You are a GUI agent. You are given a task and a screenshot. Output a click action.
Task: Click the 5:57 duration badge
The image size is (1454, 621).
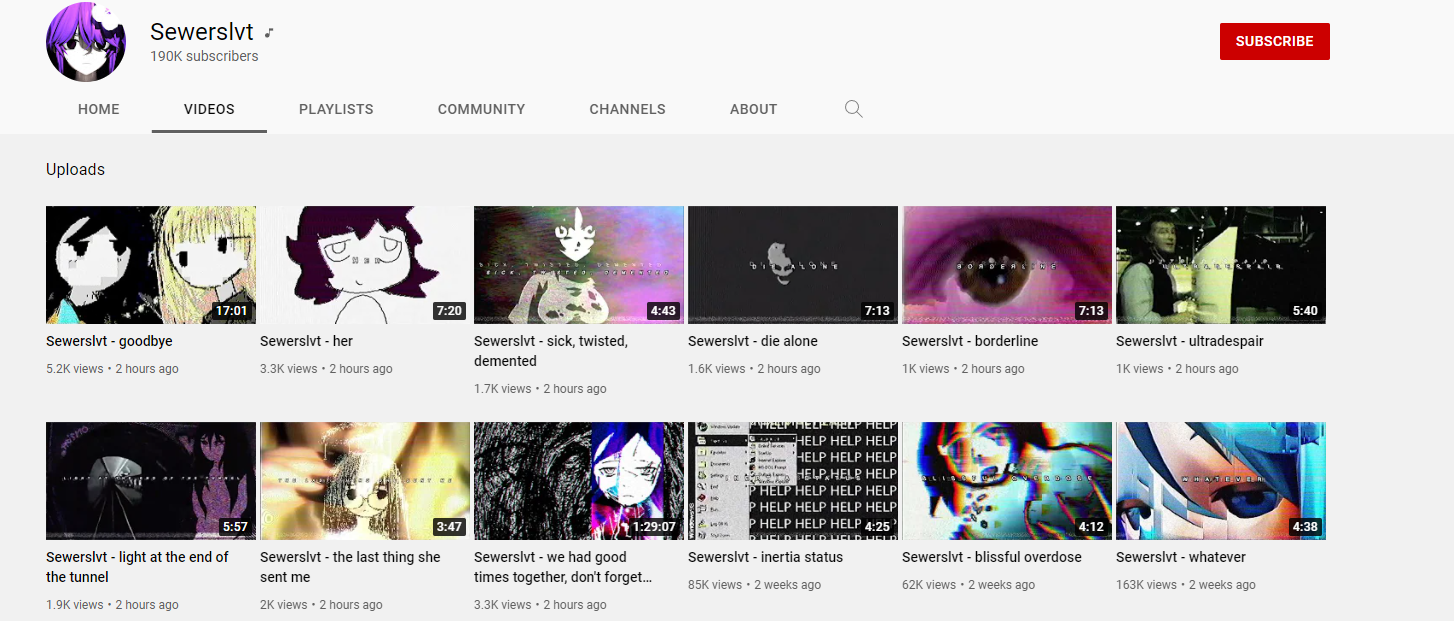pyautogui.click(x=235, y=527)
